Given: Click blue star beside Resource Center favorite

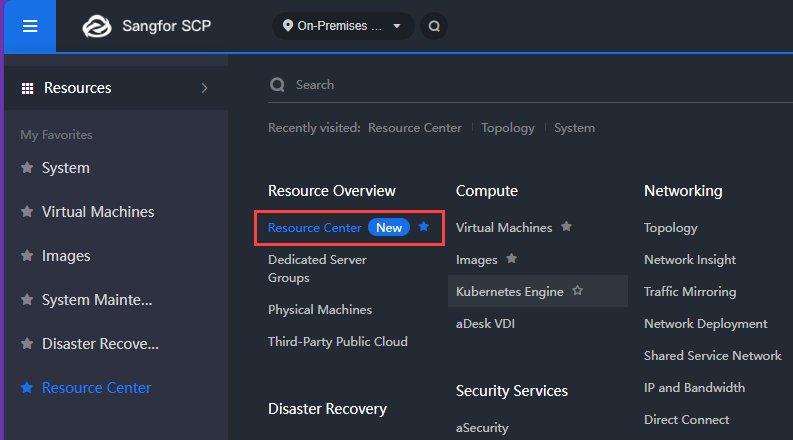Looking at the screenshot, I should click(x=27, y=387).
